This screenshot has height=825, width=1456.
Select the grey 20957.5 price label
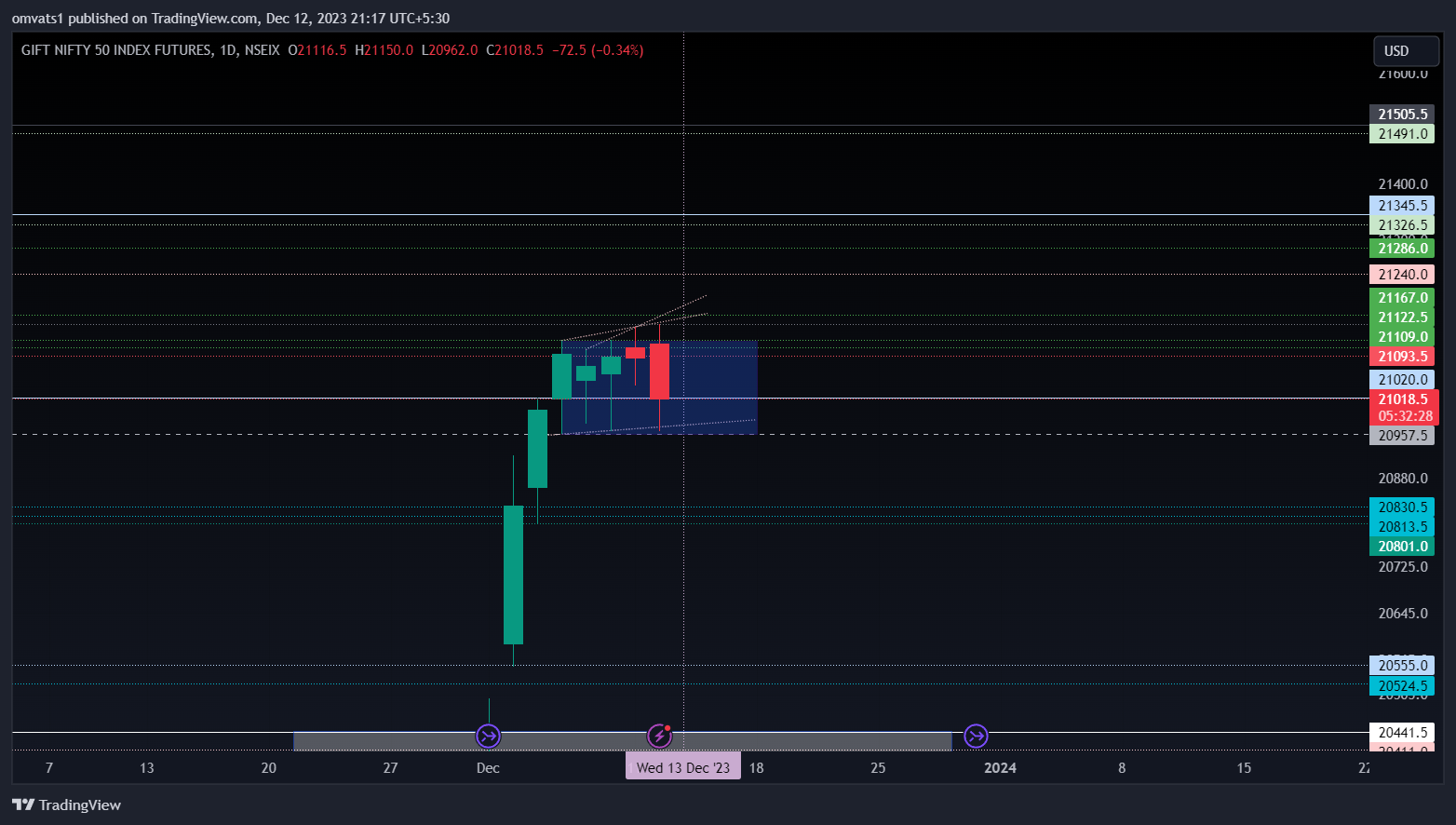[1402, 436]
